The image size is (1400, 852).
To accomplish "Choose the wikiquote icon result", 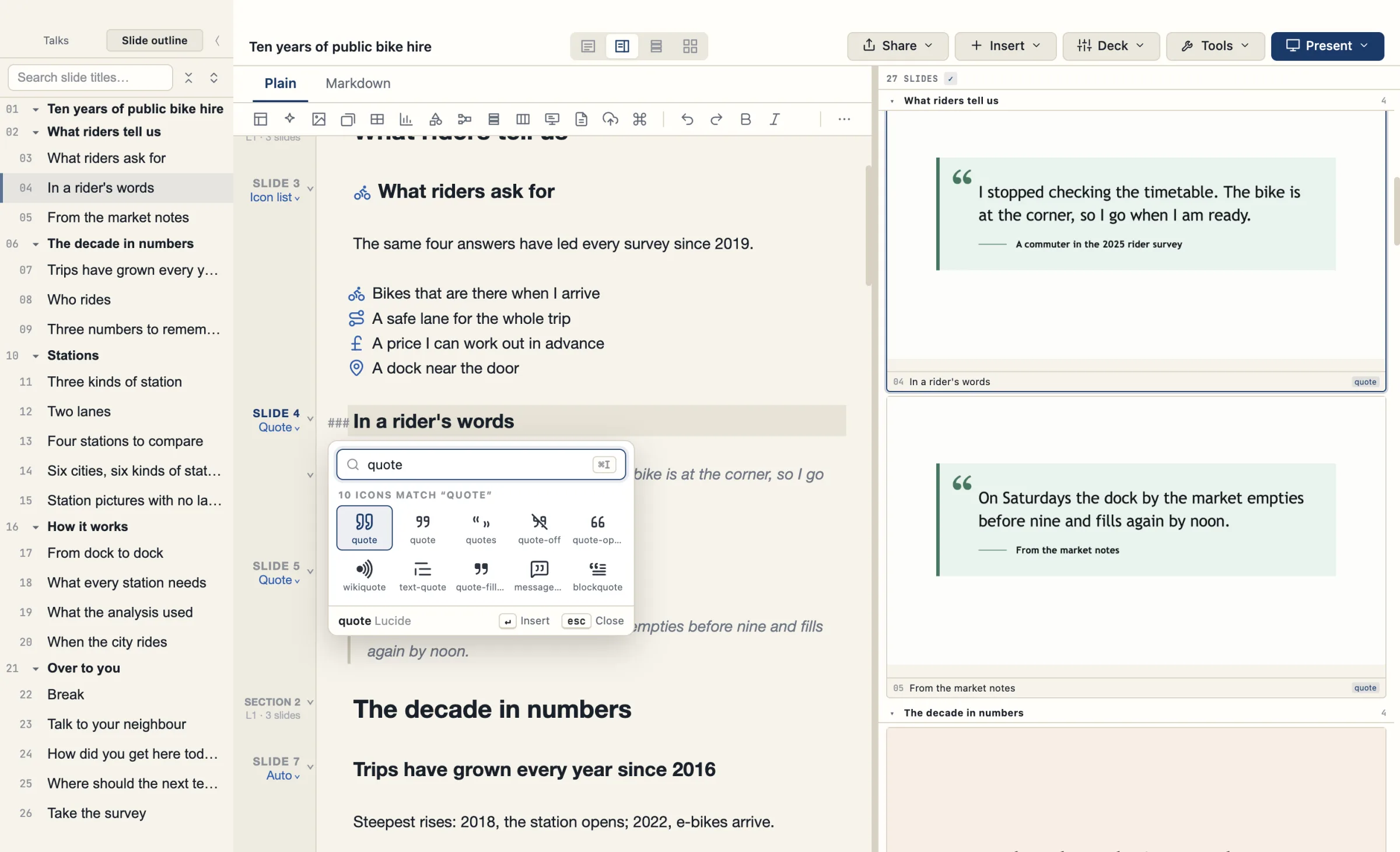I will coord(364,575).
